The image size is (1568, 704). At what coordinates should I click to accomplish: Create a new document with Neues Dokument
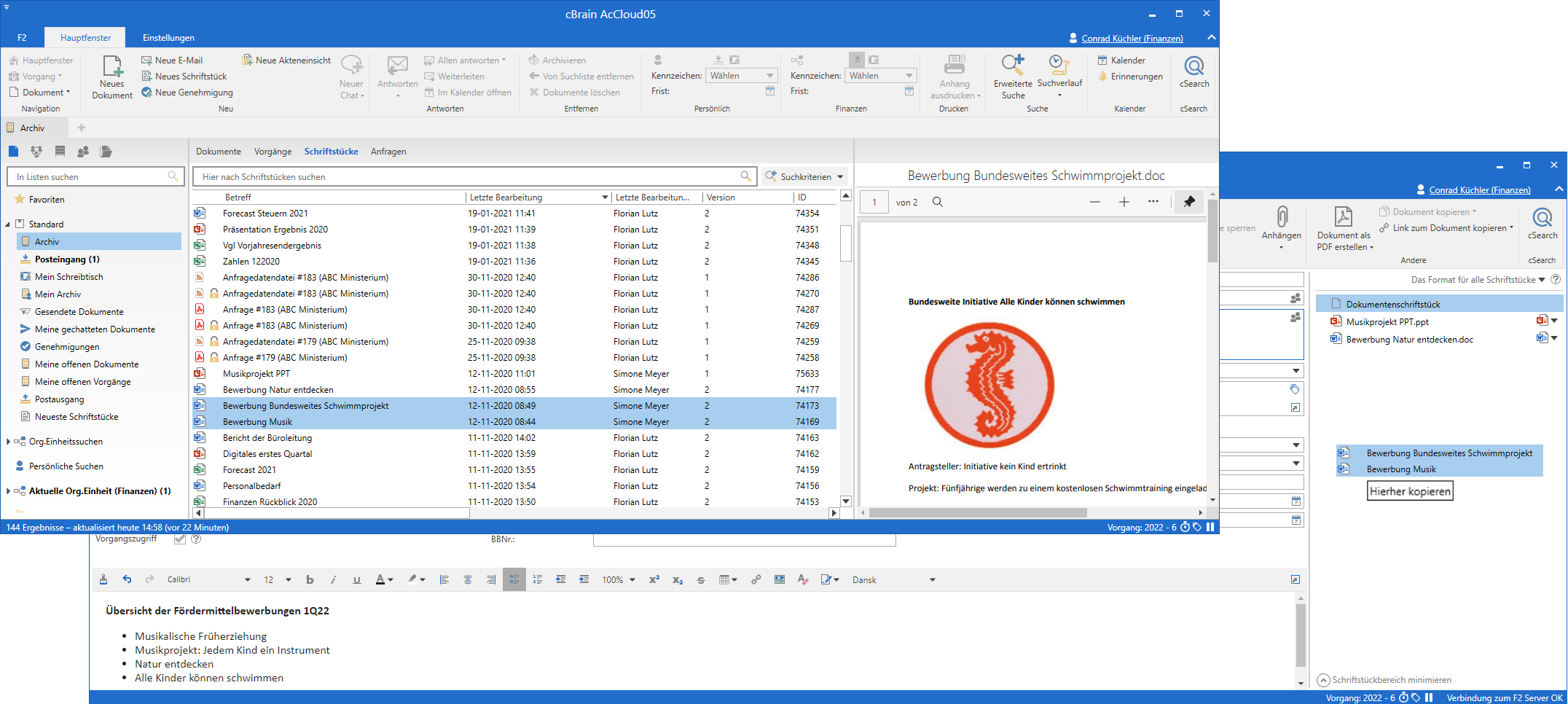(112, 77)
